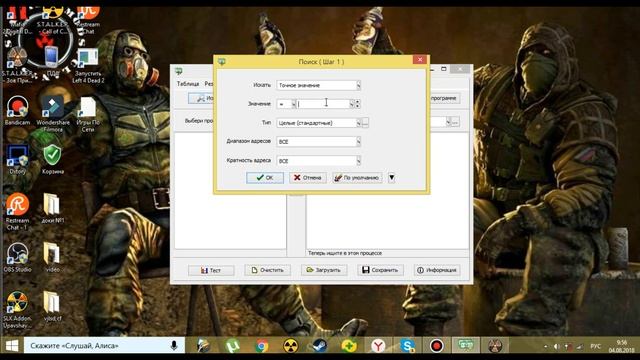Click the partly hidden о программе button

coord(444,98)
